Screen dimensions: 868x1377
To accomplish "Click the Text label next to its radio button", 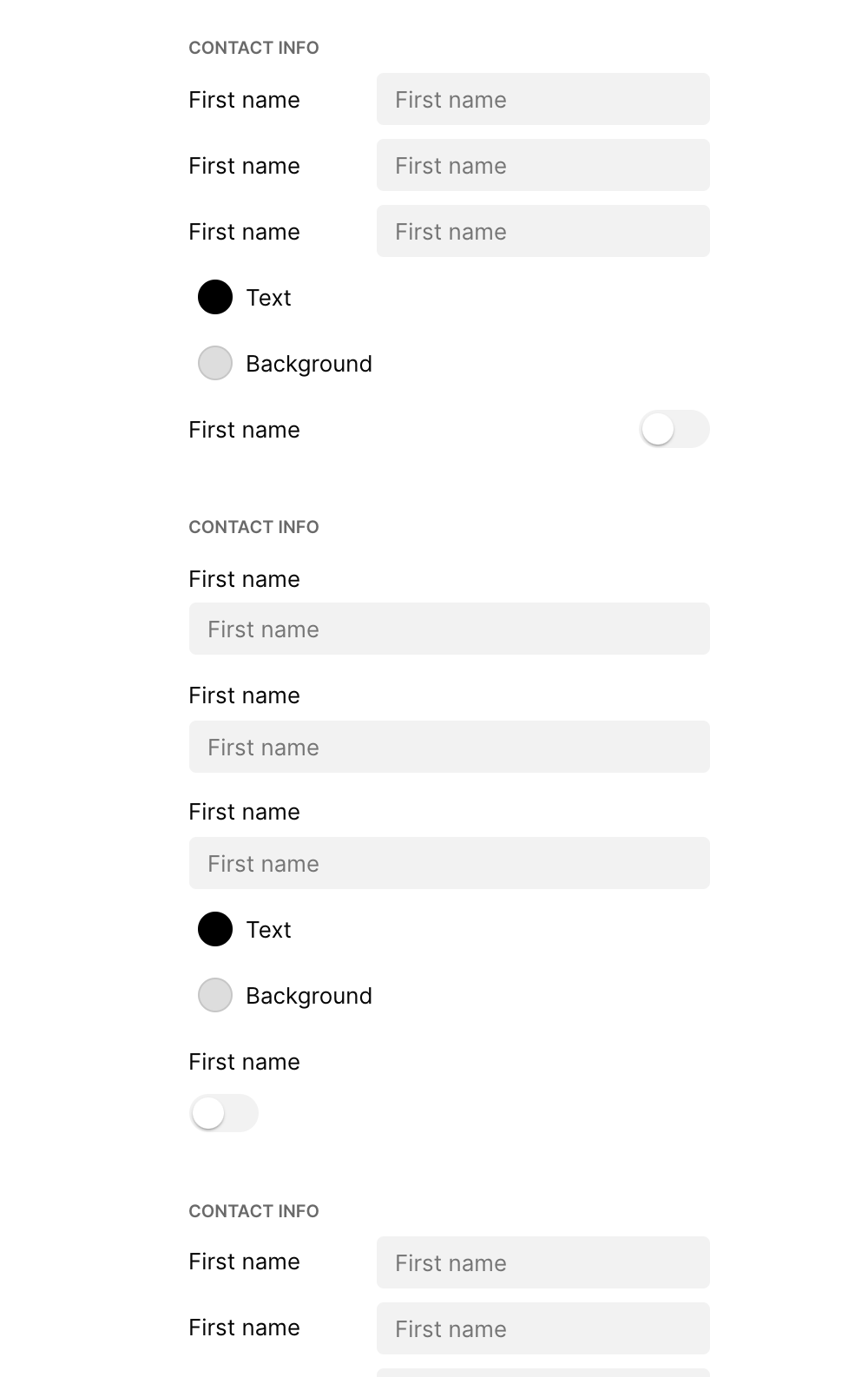I will [x=269, y=298].
